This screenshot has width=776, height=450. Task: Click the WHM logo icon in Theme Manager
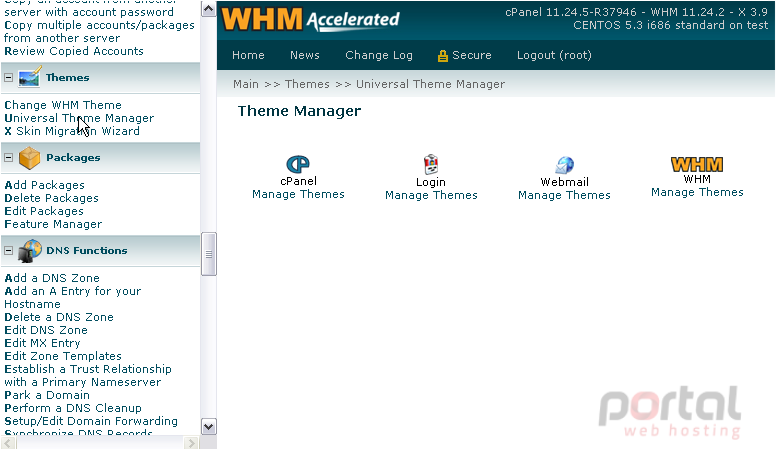click(x=697, y=164)
